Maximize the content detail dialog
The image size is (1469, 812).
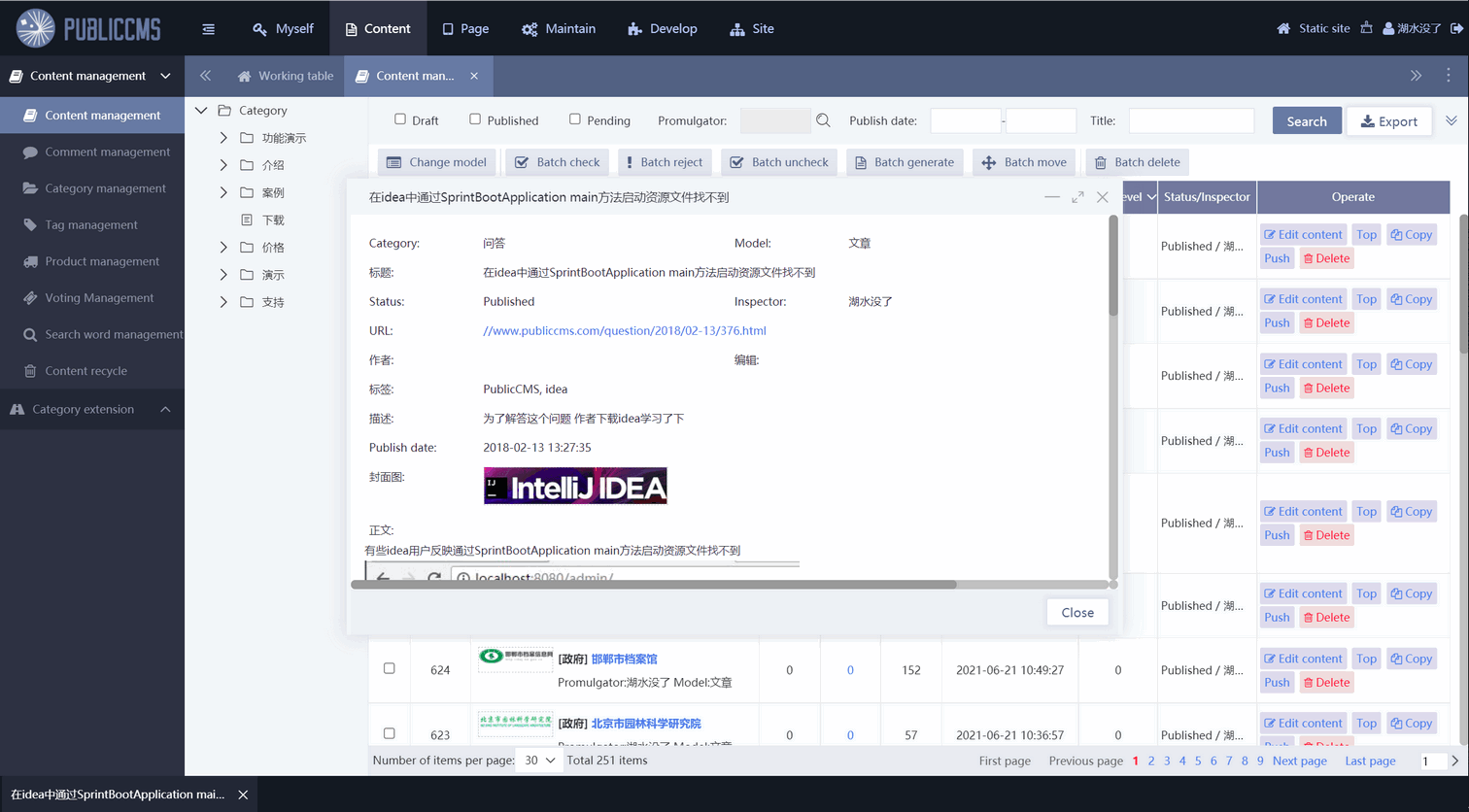pyautogui.click(x=1077, y=197)
